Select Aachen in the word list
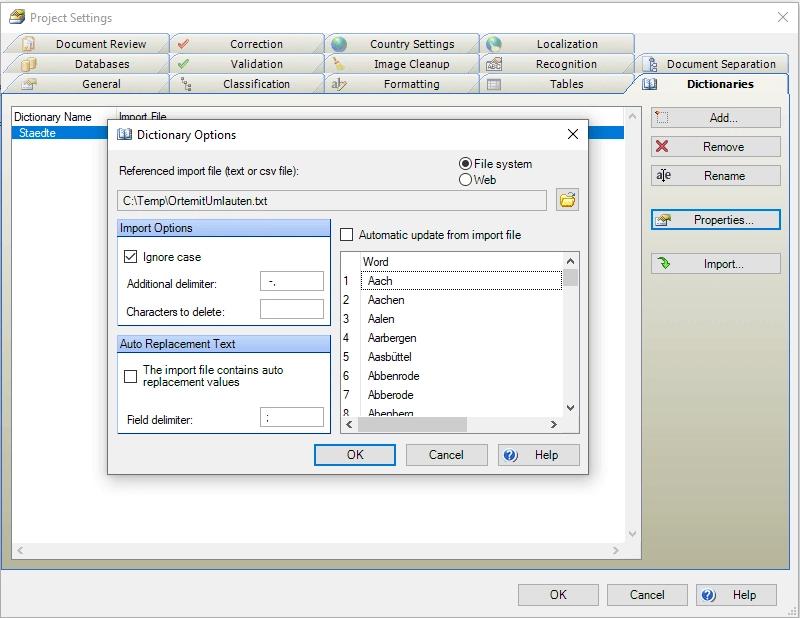The height and width of the screenshot is (618, 800). (x=386, y=300)
